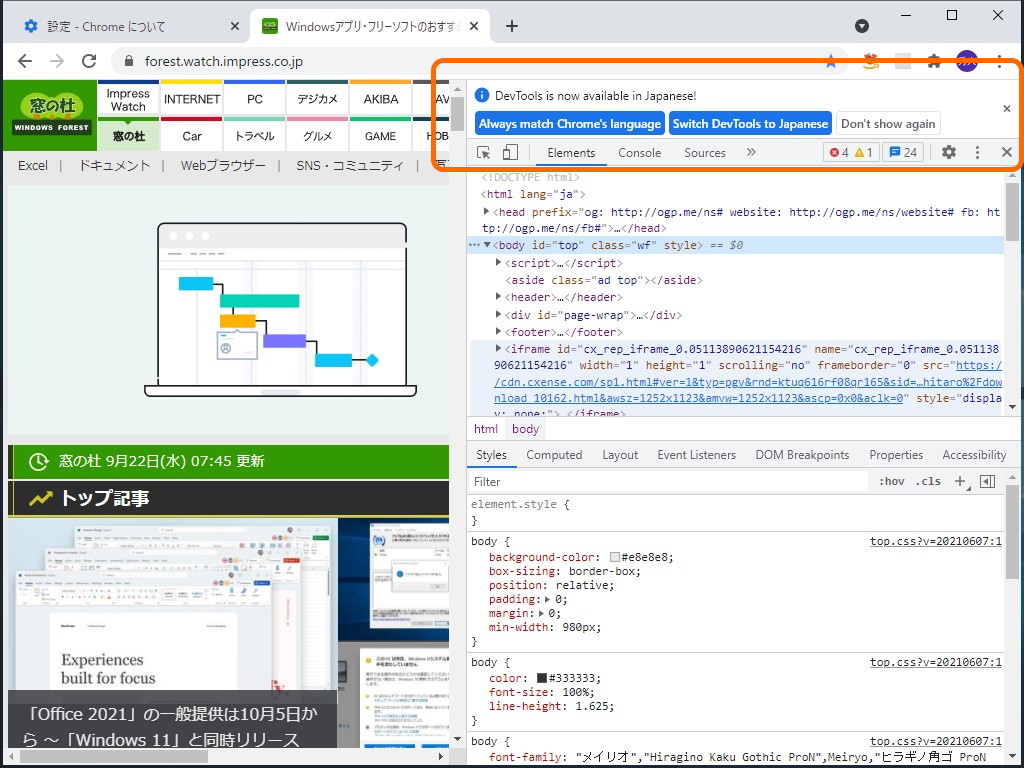Screen dimensions: 1024x768
Task: Show more DevTools panels chevron
Action: click(x=751, y=152)
